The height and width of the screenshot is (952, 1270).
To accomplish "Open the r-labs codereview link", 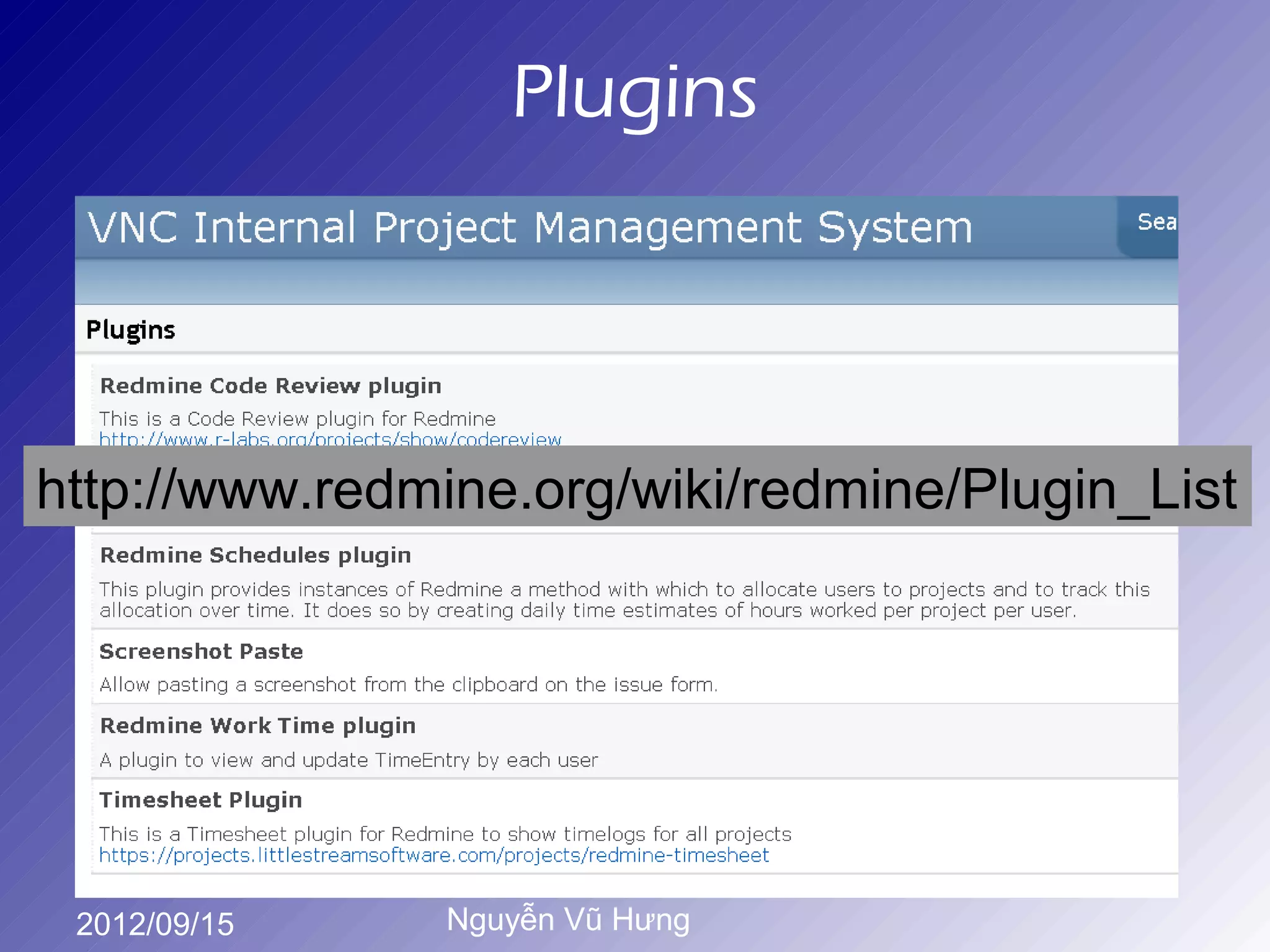I will pos(330,439).
